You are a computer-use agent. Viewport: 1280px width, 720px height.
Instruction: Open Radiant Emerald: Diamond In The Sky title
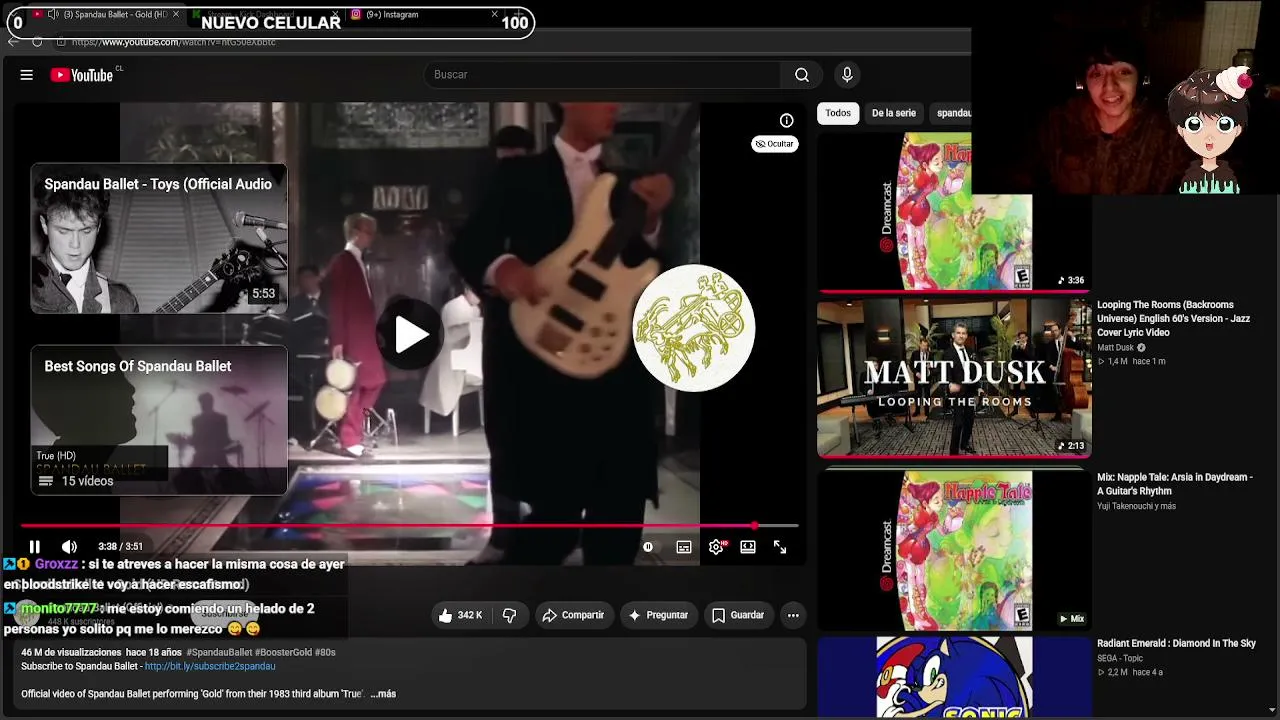click(x=1176, y=644)
